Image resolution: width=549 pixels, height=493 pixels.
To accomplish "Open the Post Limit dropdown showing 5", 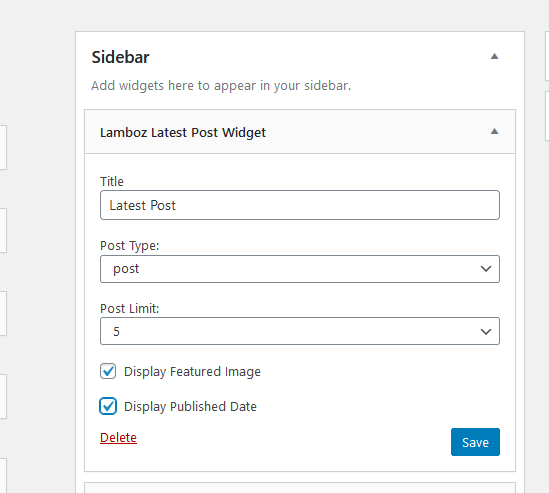I will tap(300, 331).
